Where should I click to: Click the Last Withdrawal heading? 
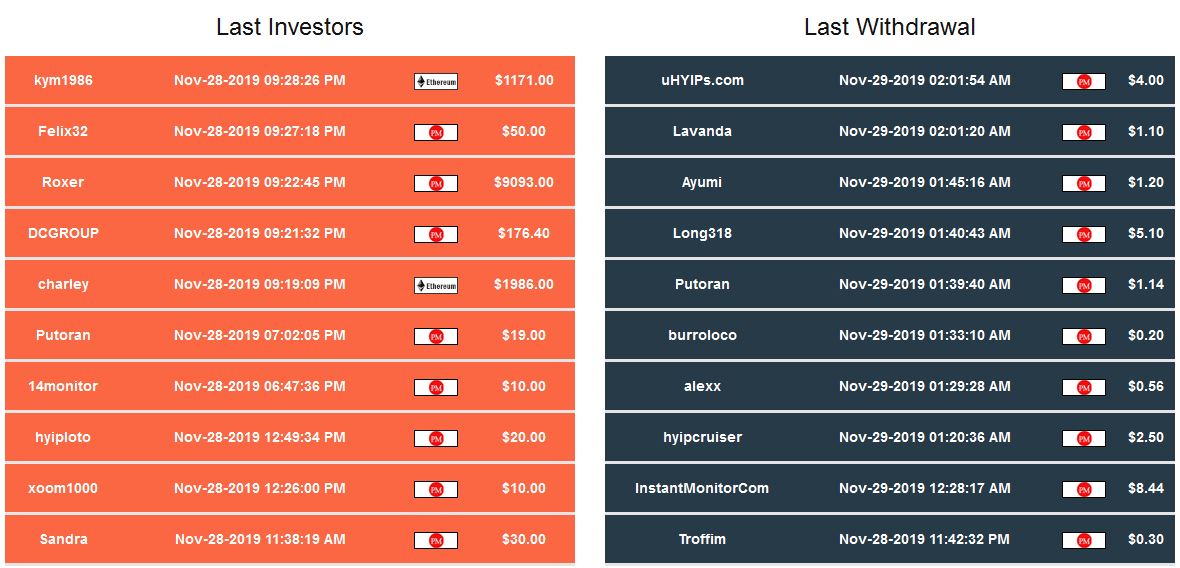[890, 27]
